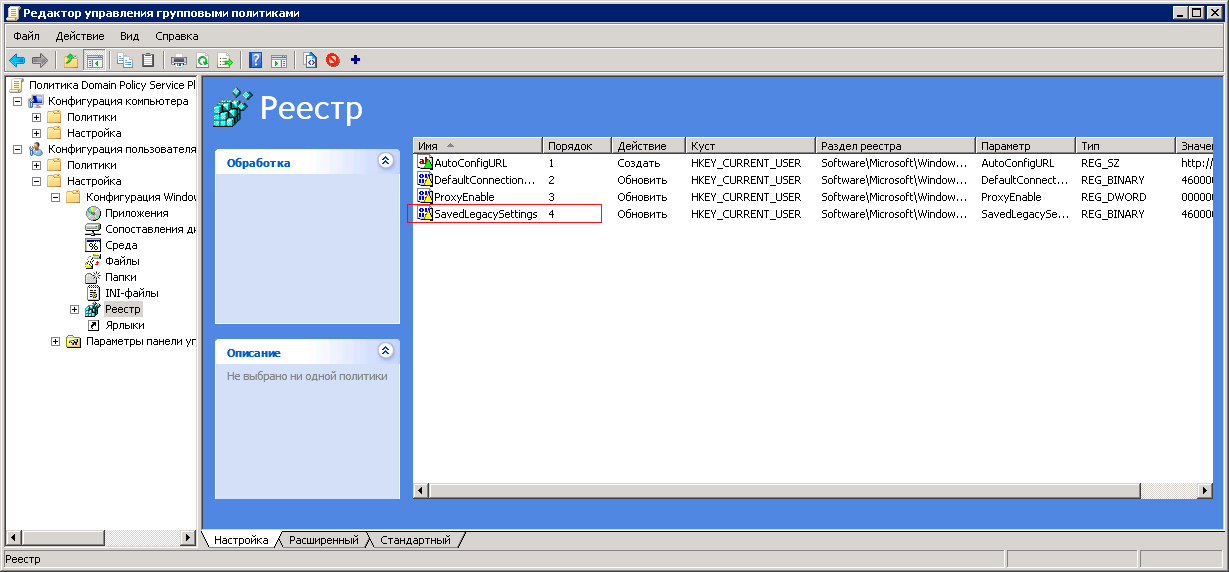Viewport: 1229px width, 572px height.
Task: Click the Copy icon in toolbar
Action: click(125, 60)
